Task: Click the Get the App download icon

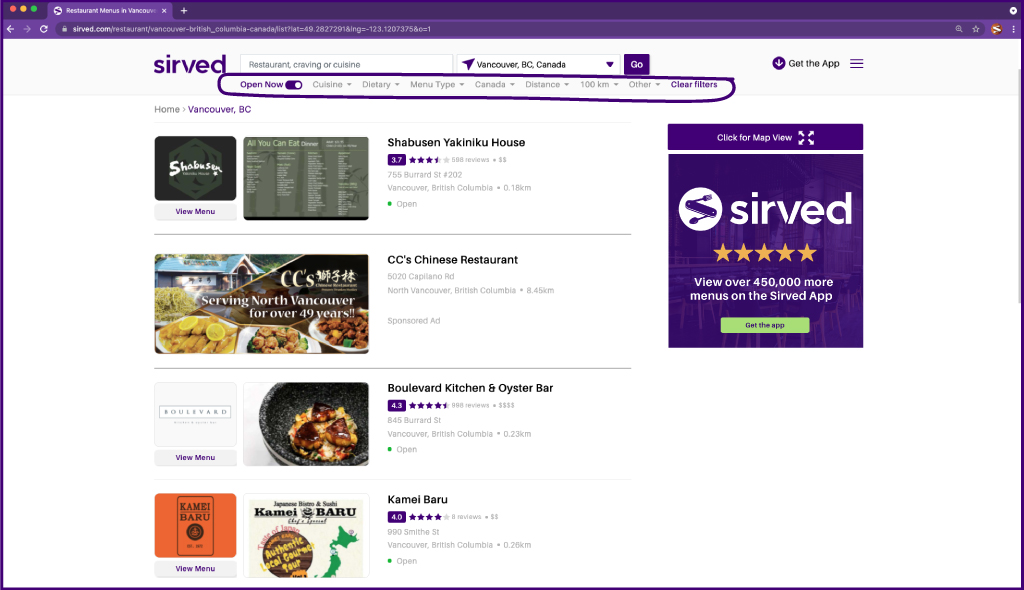Action: click(778, 63)
